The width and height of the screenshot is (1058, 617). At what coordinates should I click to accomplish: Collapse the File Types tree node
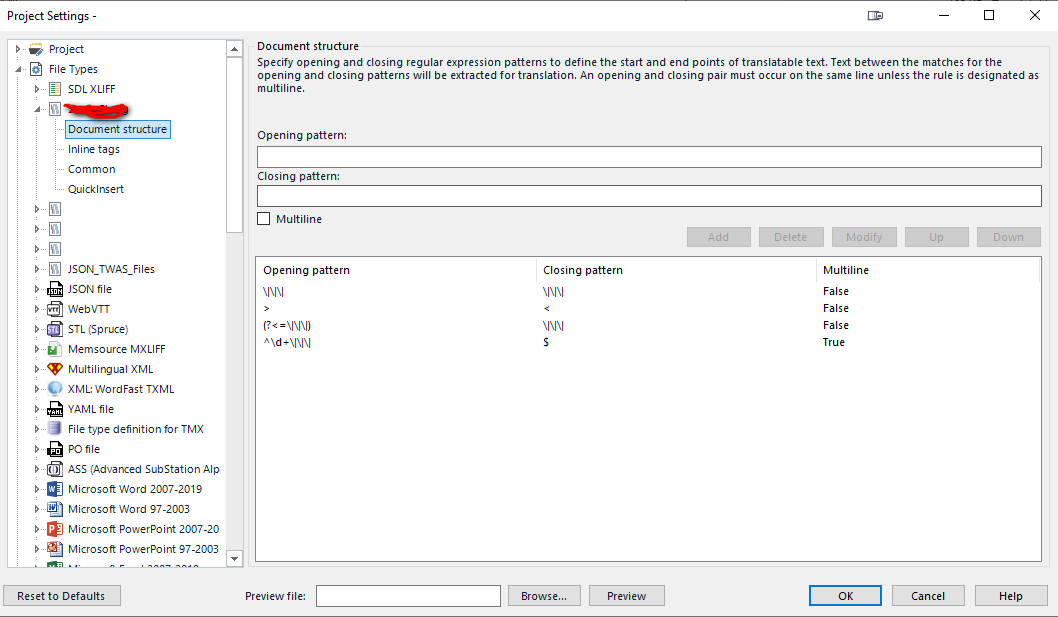click(18, 68)
